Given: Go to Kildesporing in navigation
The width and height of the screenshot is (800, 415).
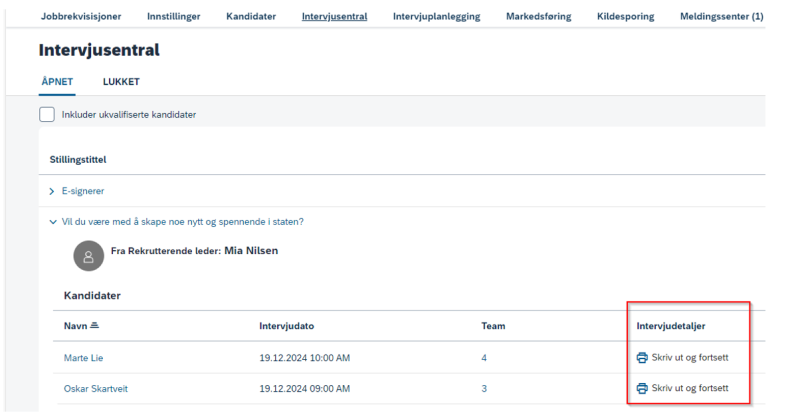Looking at the screenshot, I should pos(626,16).
